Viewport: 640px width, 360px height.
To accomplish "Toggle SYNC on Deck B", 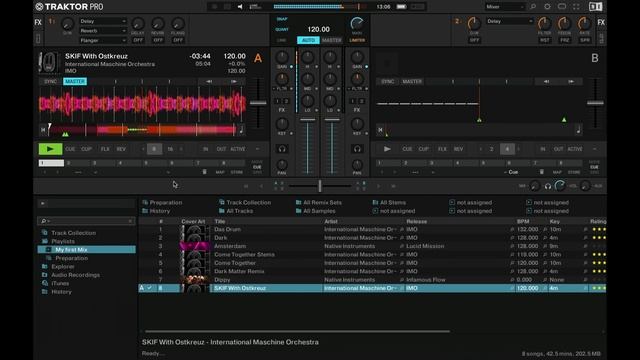I will point(388,82).
